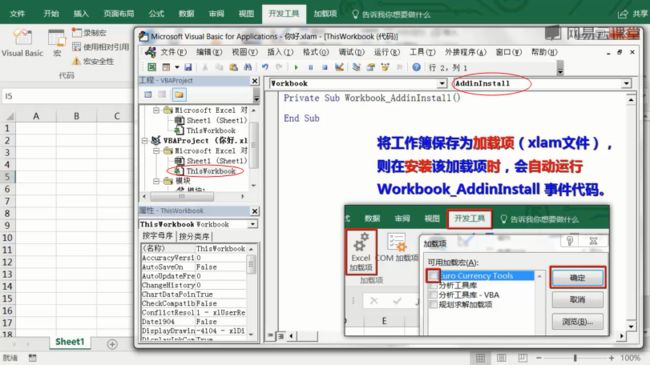Collapse the 模块 folder in project tree
Screen dimensions: 650x365
click(x=156, y=181)
